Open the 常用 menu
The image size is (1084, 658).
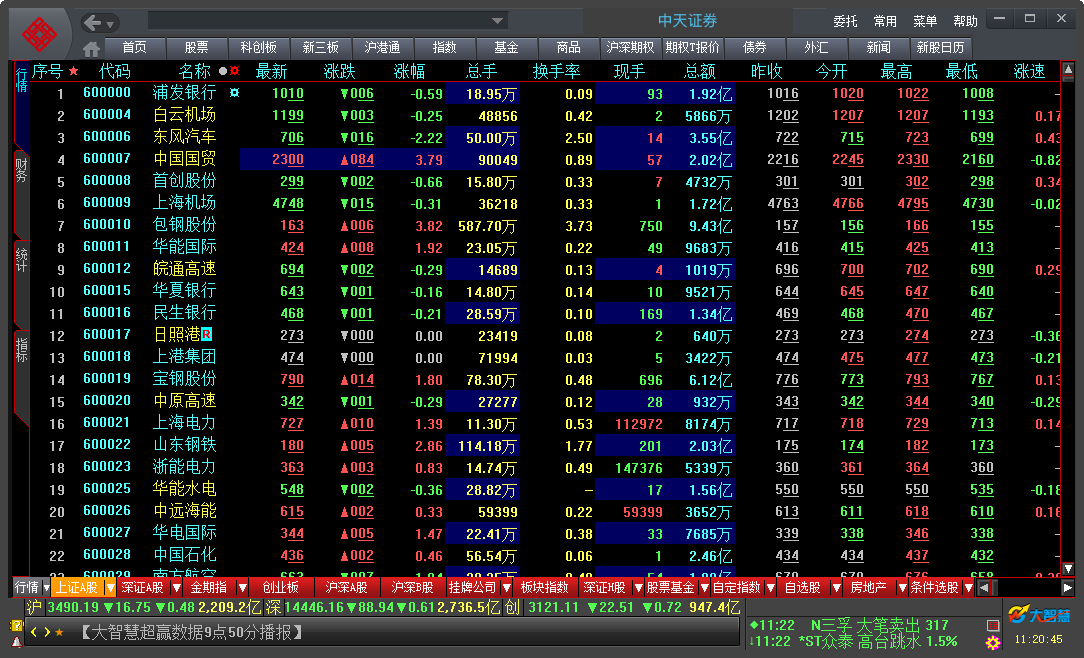click(886, 21)
